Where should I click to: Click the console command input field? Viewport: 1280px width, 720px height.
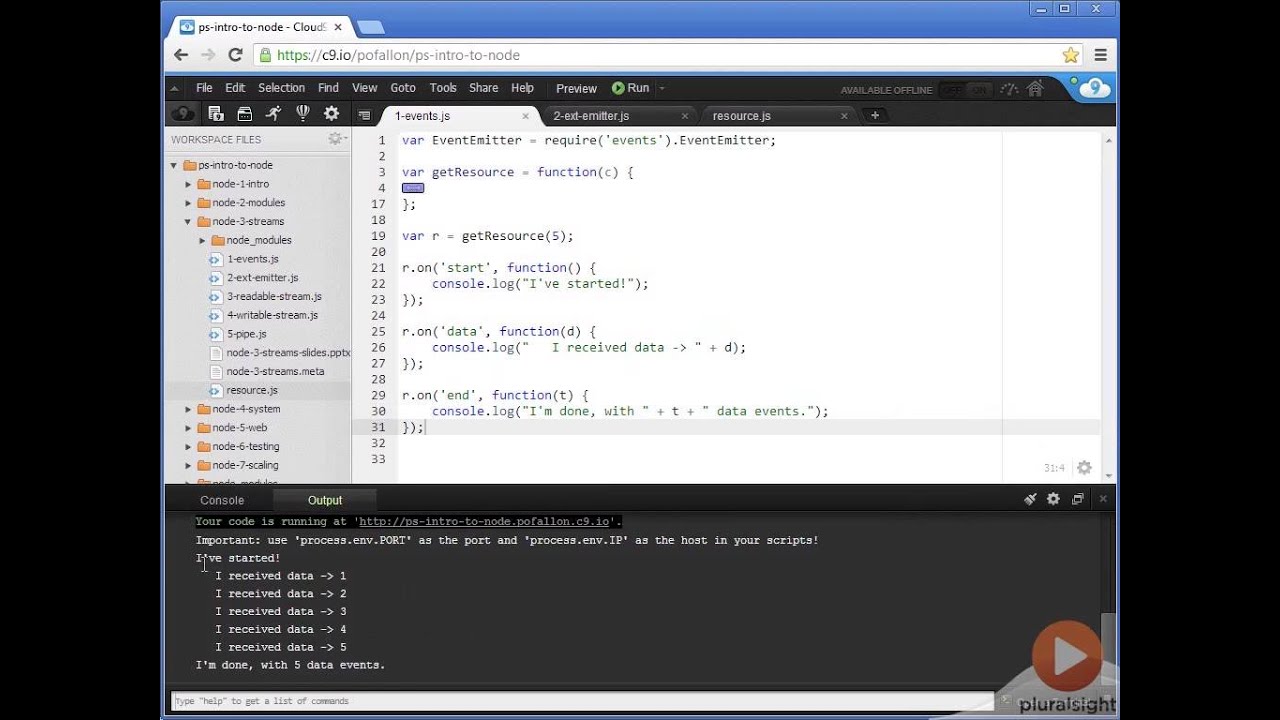(582, 701)
